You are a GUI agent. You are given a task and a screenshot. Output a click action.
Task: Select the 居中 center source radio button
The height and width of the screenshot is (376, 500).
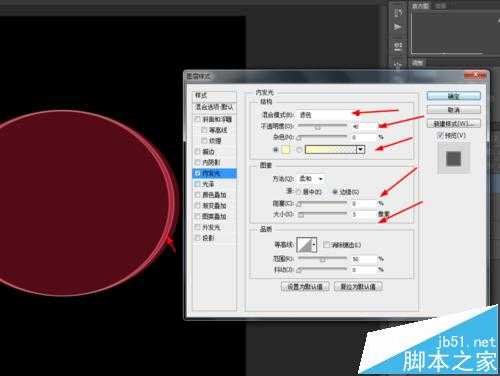coord(298,192)
